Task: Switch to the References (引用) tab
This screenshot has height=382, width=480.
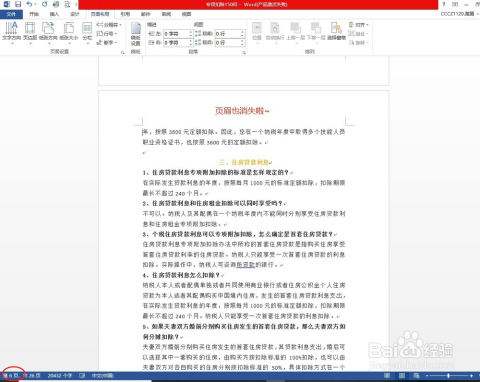Action: (x=125, y=14)
